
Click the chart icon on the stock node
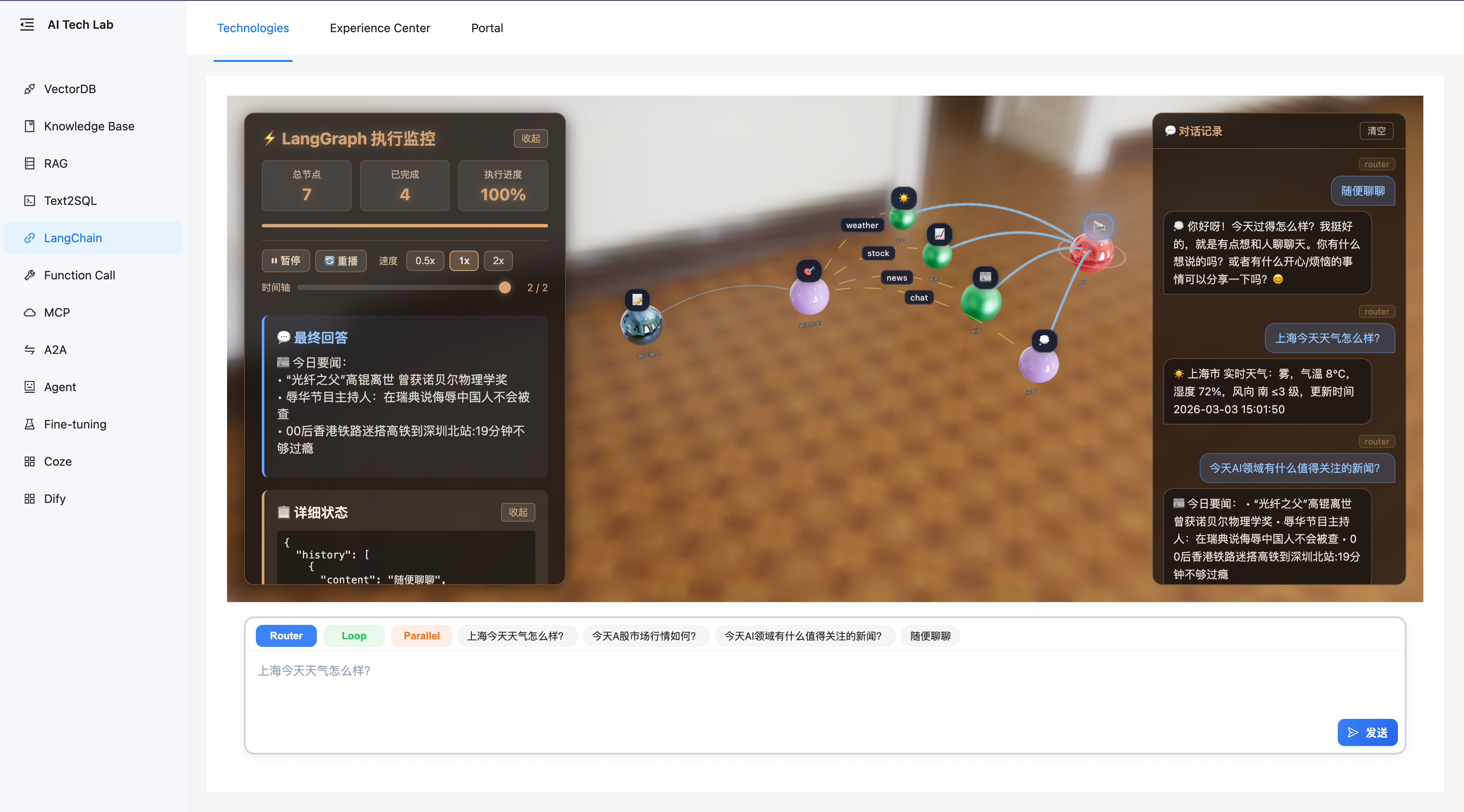point(940,234)
